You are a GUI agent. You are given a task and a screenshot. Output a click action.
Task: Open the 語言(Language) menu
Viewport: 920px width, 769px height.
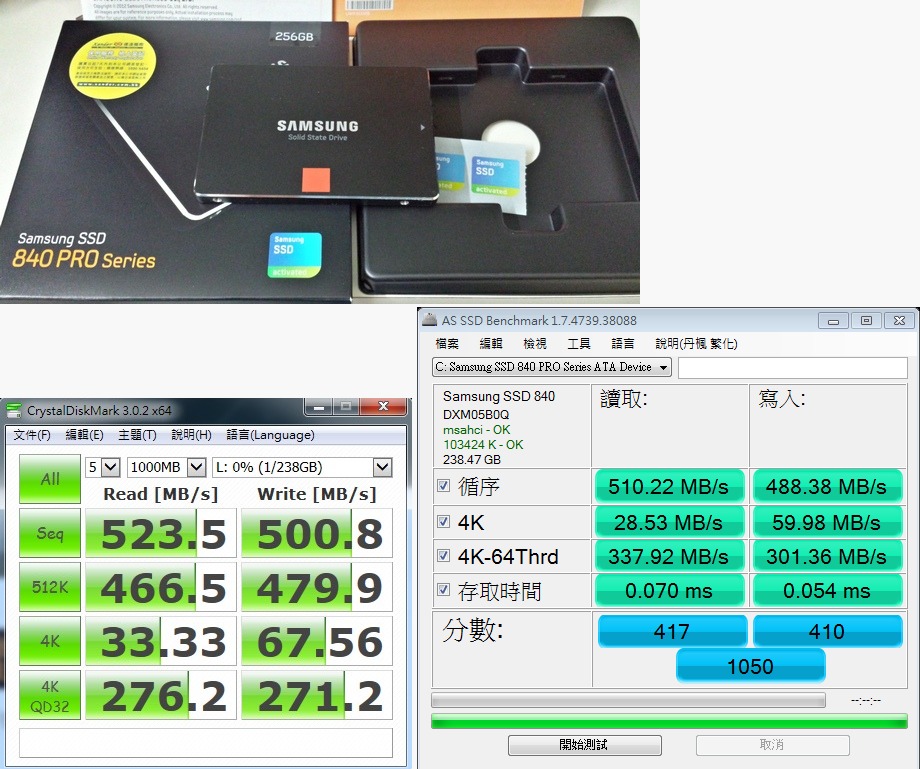coord(270,435)
